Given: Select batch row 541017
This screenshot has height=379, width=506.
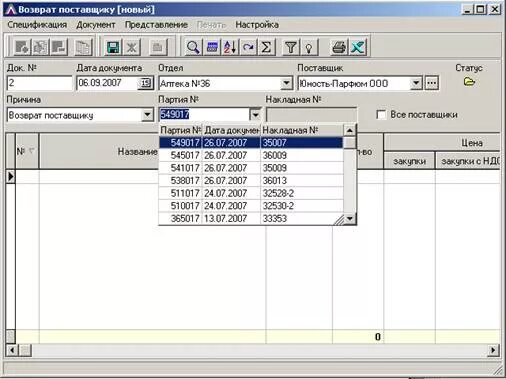Looking at the screenshot, I should (251, 168).
